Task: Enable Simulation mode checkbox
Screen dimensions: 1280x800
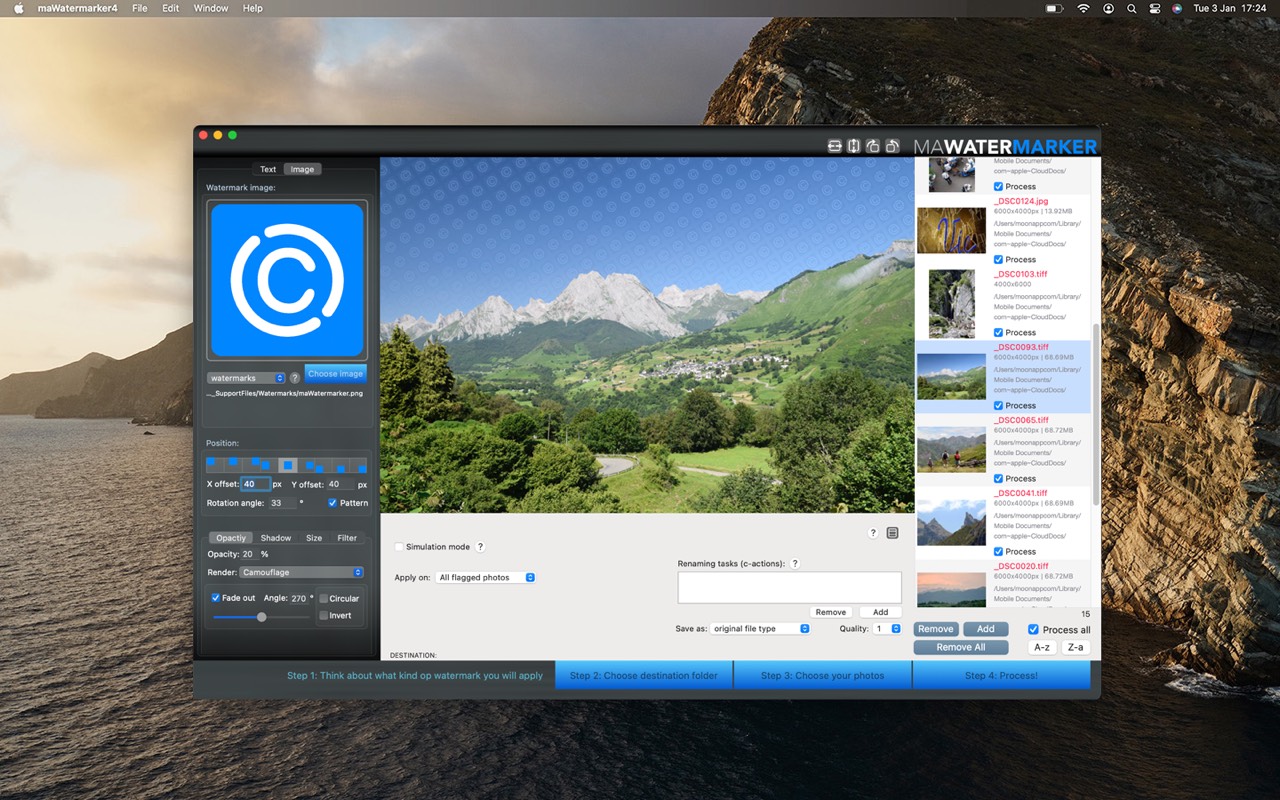Action: 399,547
